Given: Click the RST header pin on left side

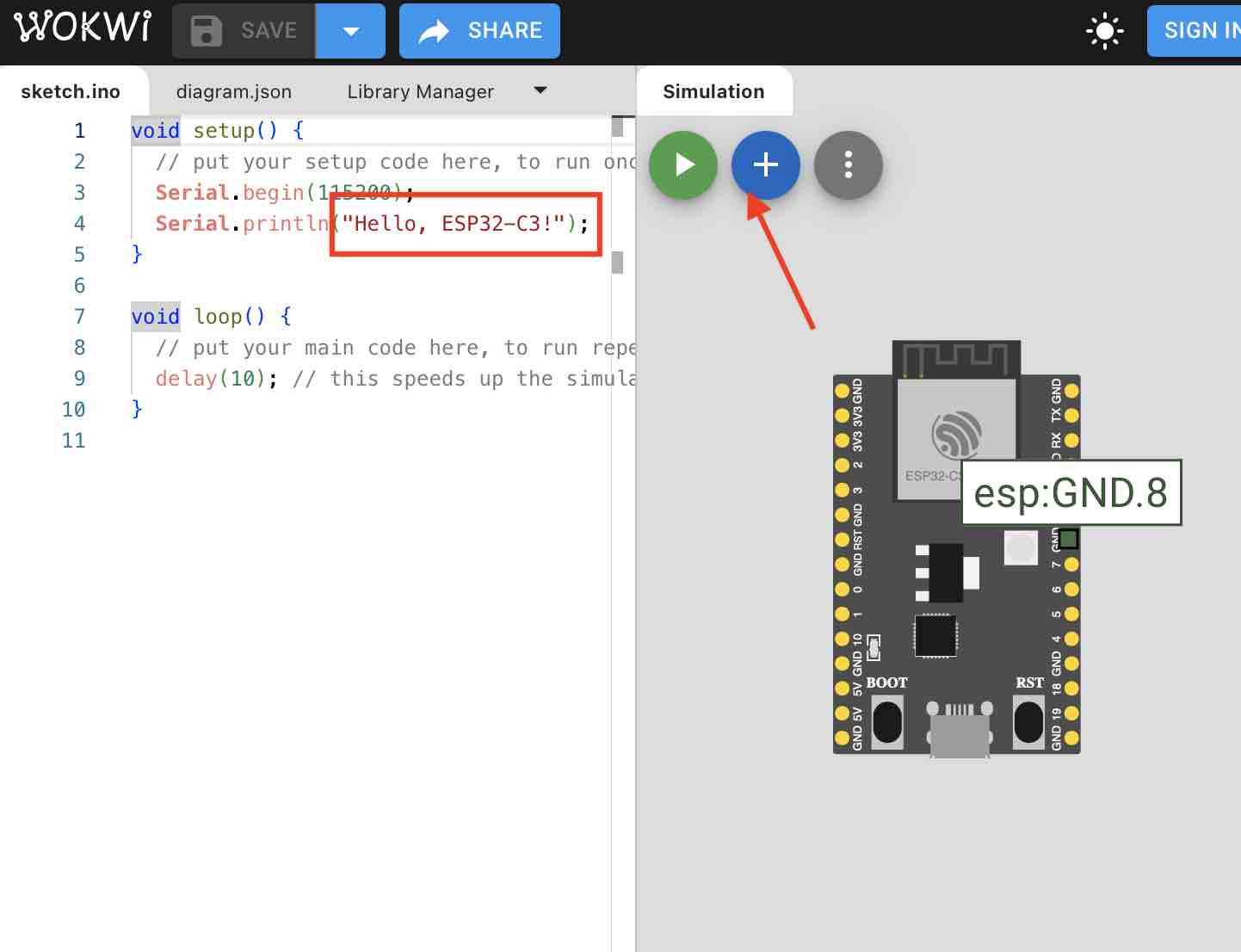Looking at the screenshot, I should point(843,541).
